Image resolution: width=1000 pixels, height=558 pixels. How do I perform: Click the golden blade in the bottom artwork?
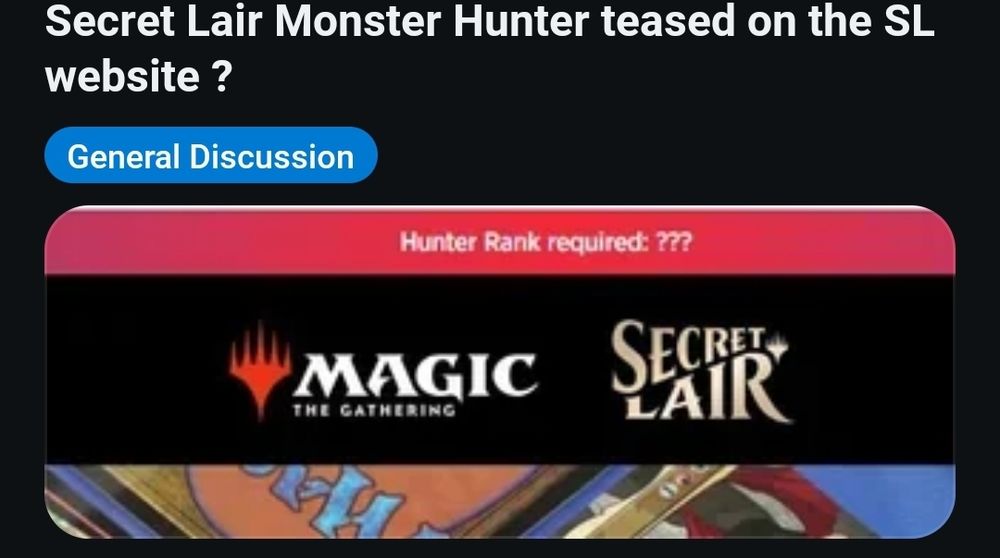point(657,497)
